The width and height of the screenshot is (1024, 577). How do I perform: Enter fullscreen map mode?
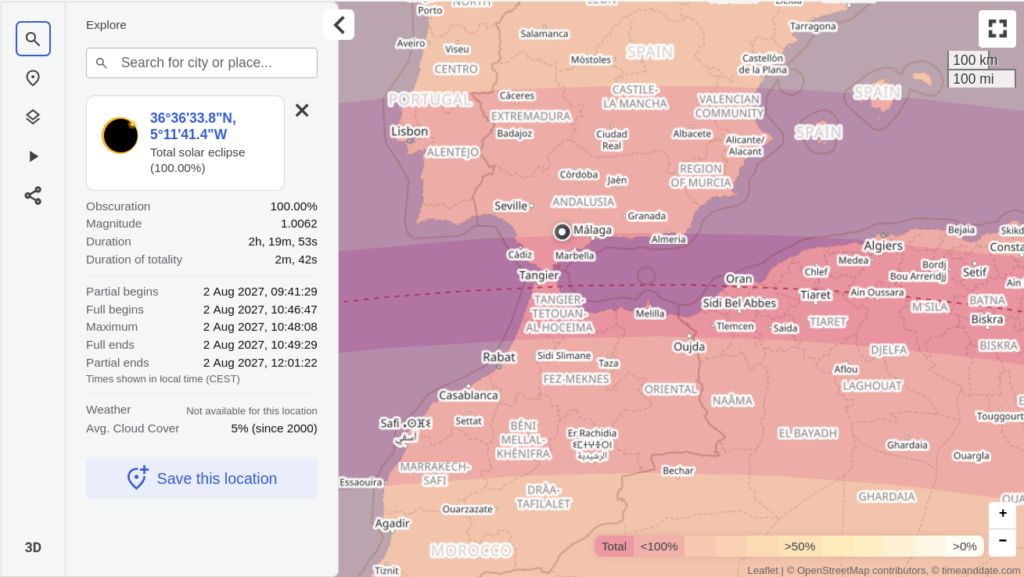click(997, 28)
